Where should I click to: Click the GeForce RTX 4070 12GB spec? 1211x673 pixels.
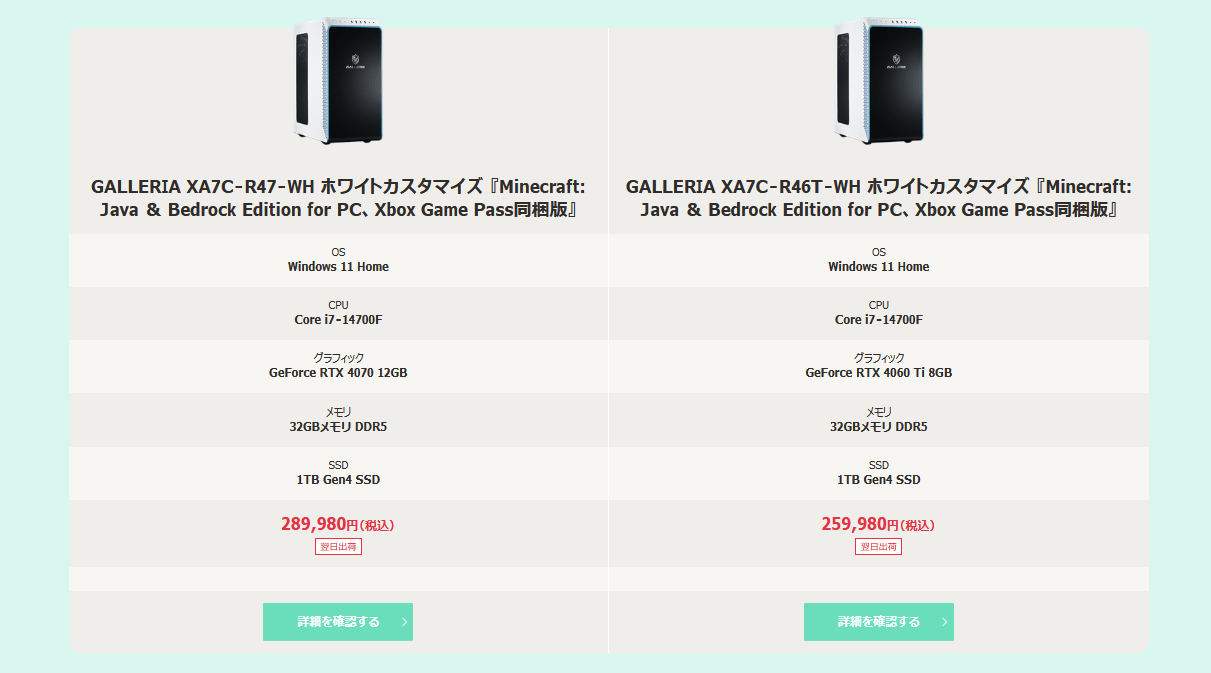(338, 373)
